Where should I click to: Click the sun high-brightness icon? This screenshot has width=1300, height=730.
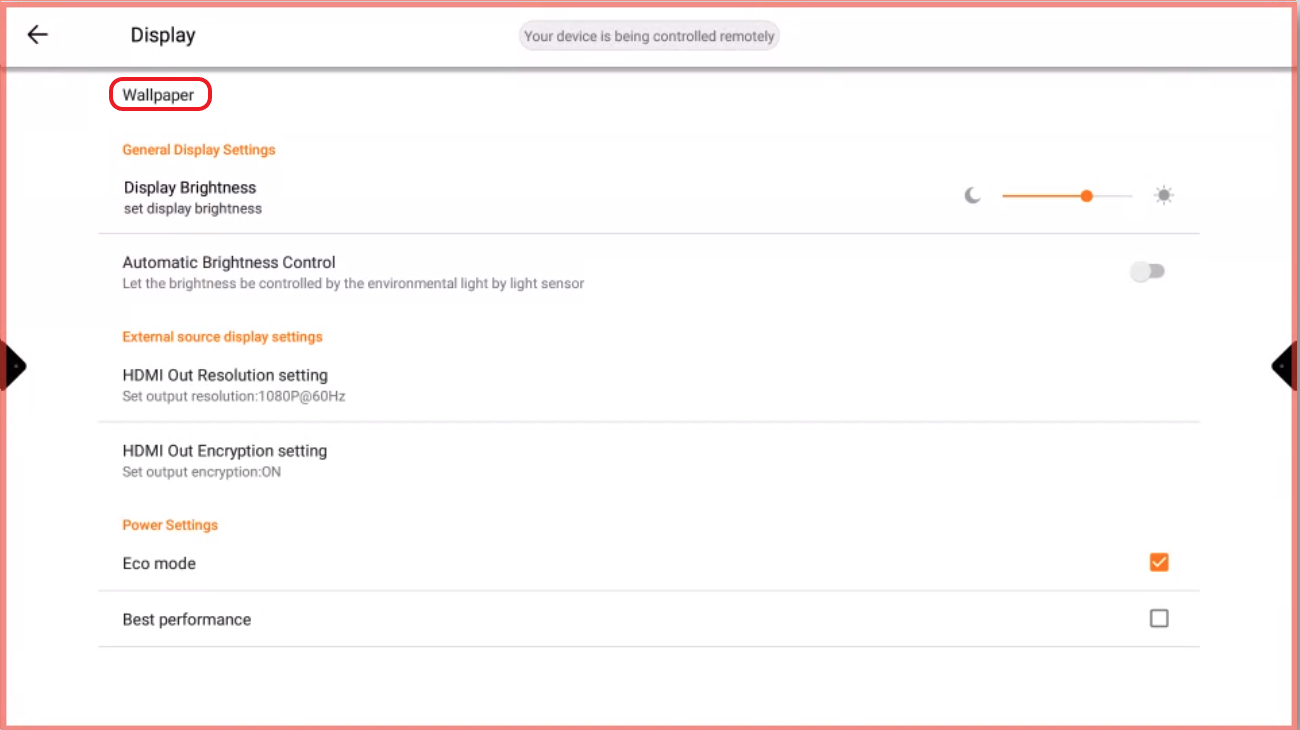(1163, 196)
